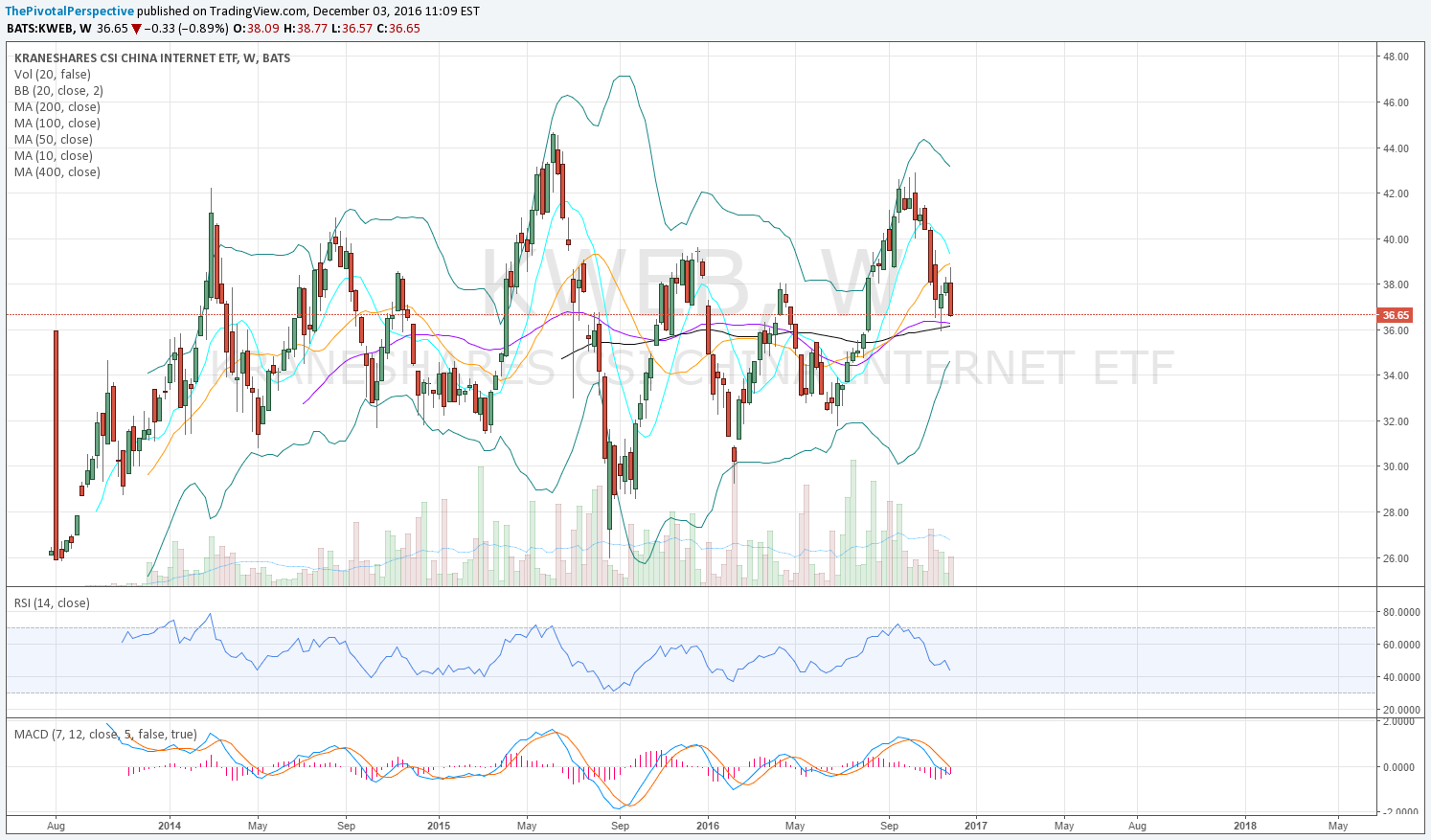Click the 80.0000 RSI axis label
1431x840 pixels.
pos(1401,612)
